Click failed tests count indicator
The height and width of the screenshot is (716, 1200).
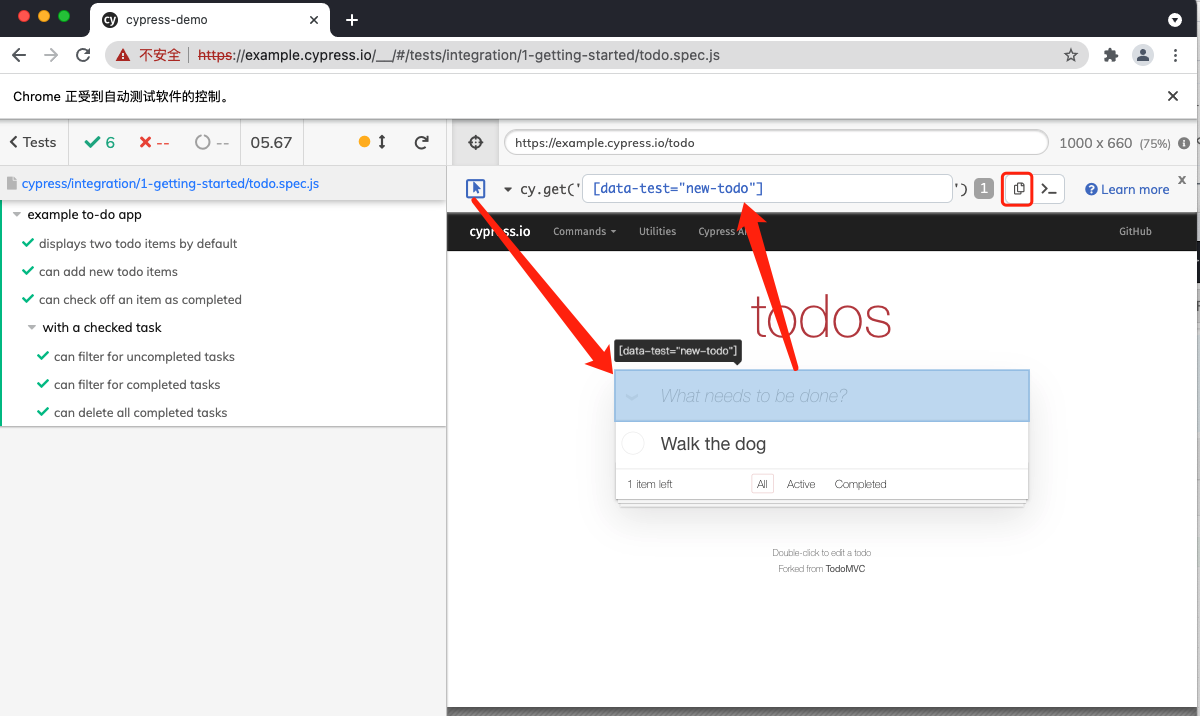point(154,143)
